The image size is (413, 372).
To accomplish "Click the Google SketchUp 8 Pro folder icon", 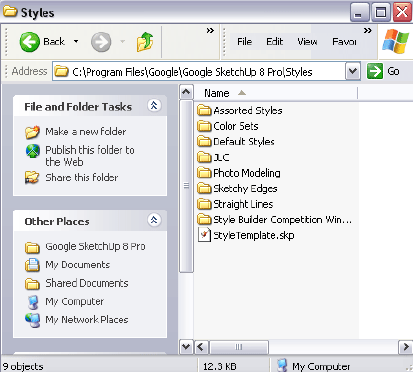I will click(x=32, y=247).
